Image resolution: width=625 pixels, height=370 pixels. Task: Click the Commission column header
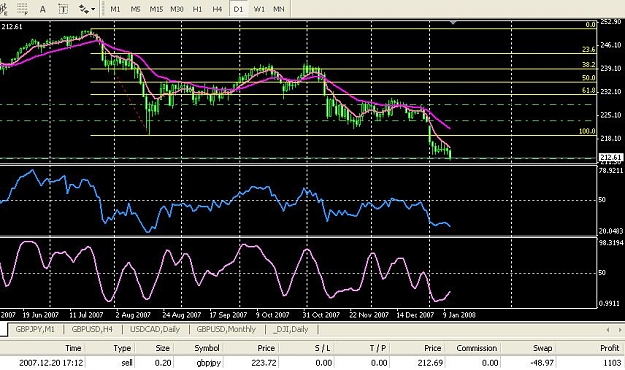click(476, 348)
